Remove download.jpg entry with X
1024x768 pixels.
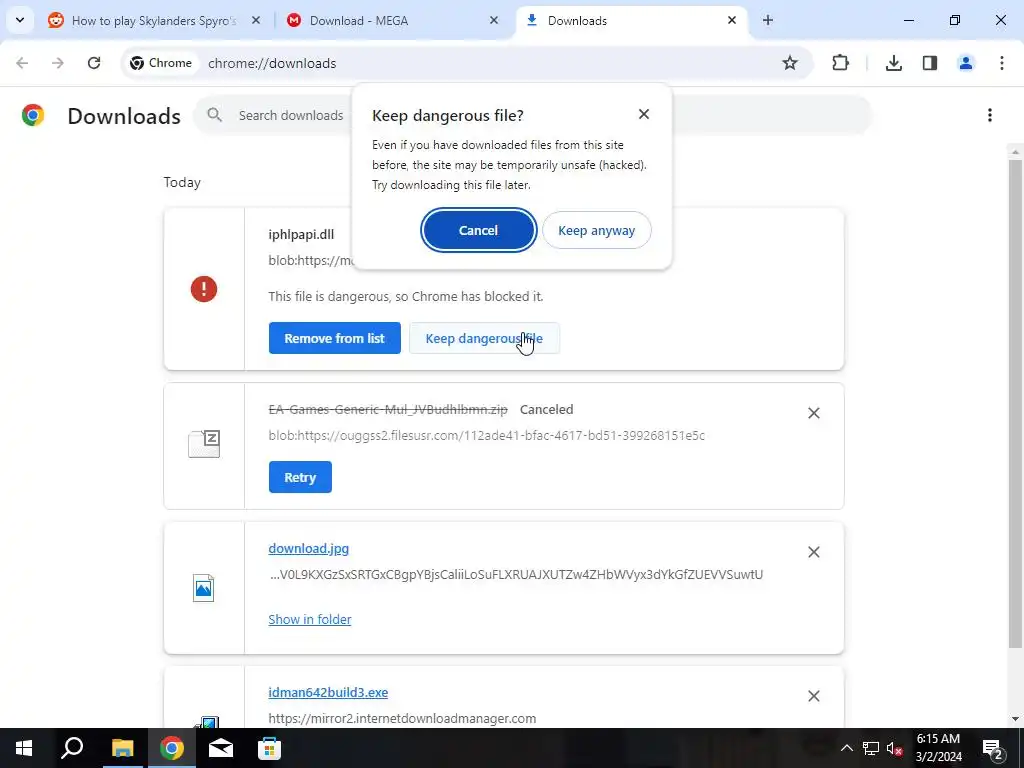(814, 552)
